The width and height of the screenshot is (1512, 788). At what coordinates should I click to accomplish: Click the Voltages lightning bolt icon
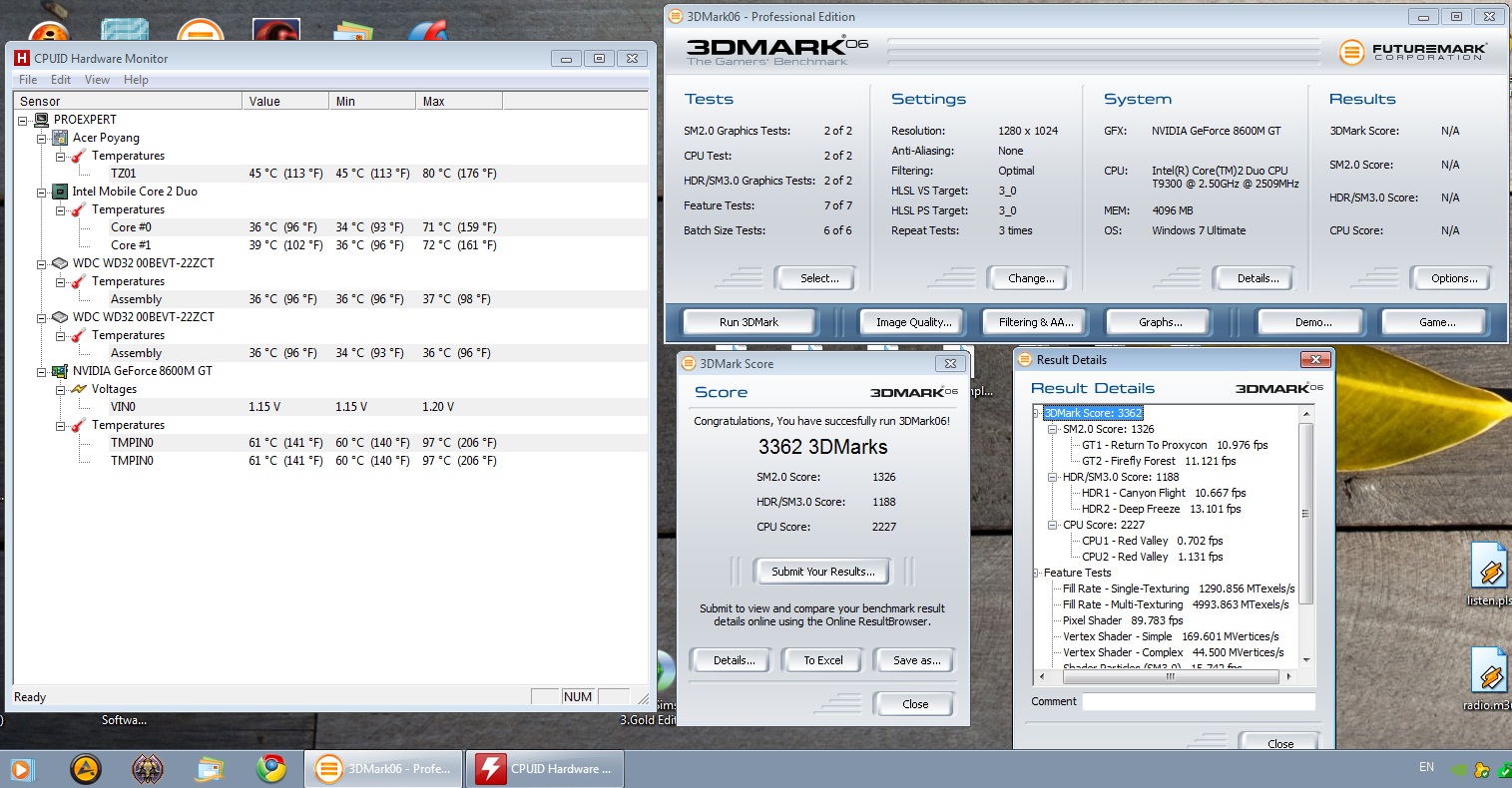(x=79, y=389)
